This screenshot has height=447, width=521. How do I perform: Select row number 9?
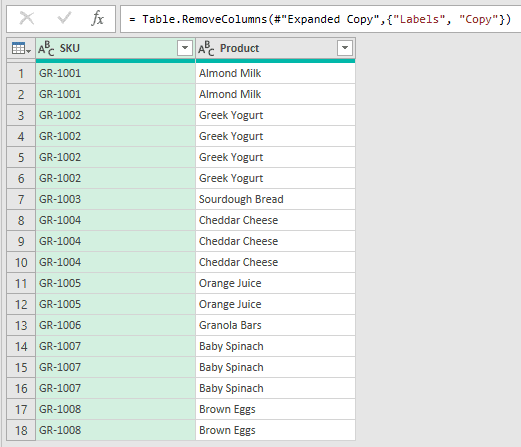(21, 241)
